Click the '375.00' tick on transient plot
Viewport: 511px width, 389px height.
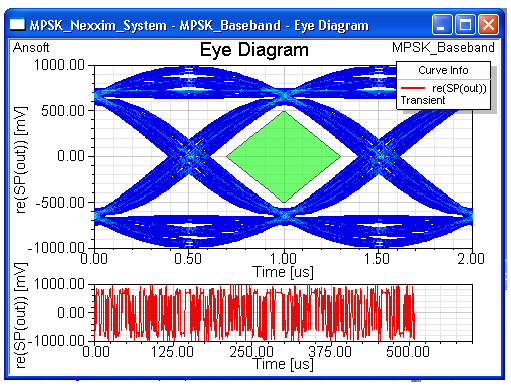pyautogui.click(x=330, y=352)
